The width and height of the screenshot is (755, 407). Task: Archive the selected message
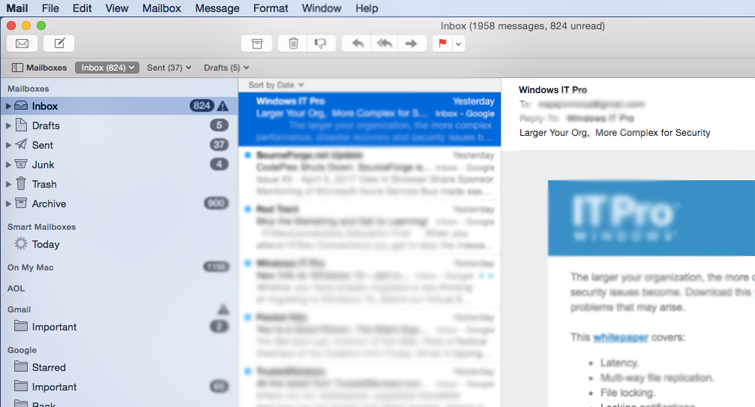tap(257, 44)
